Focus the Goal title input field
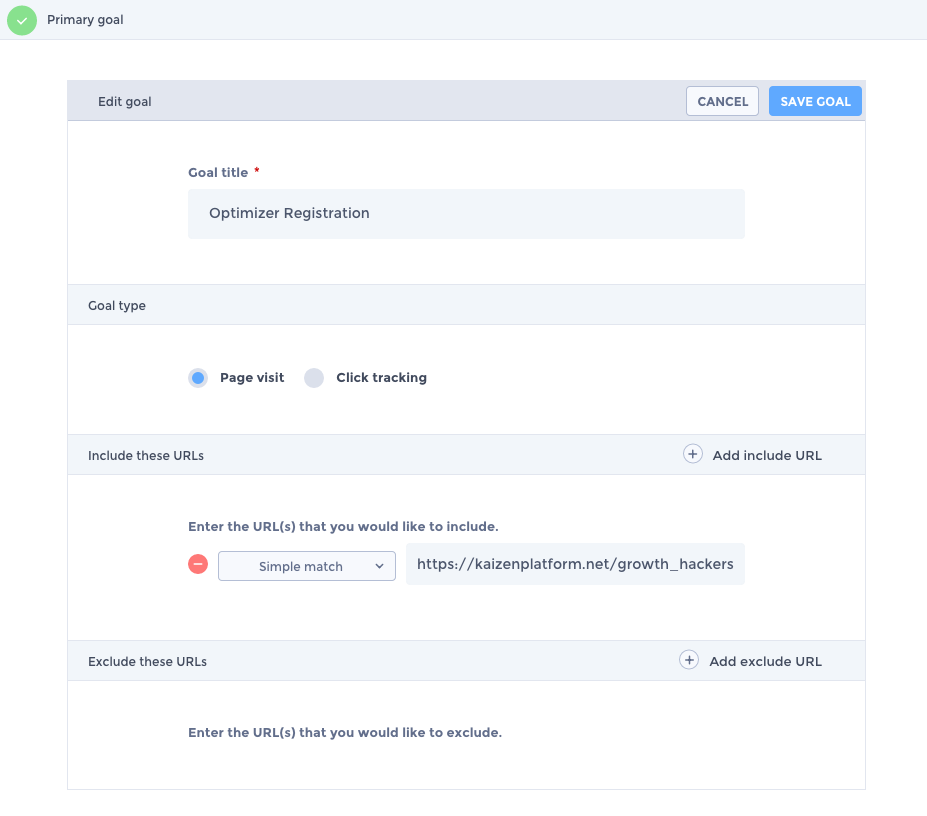This screenshot has height=816, width=927. (466, 214)
